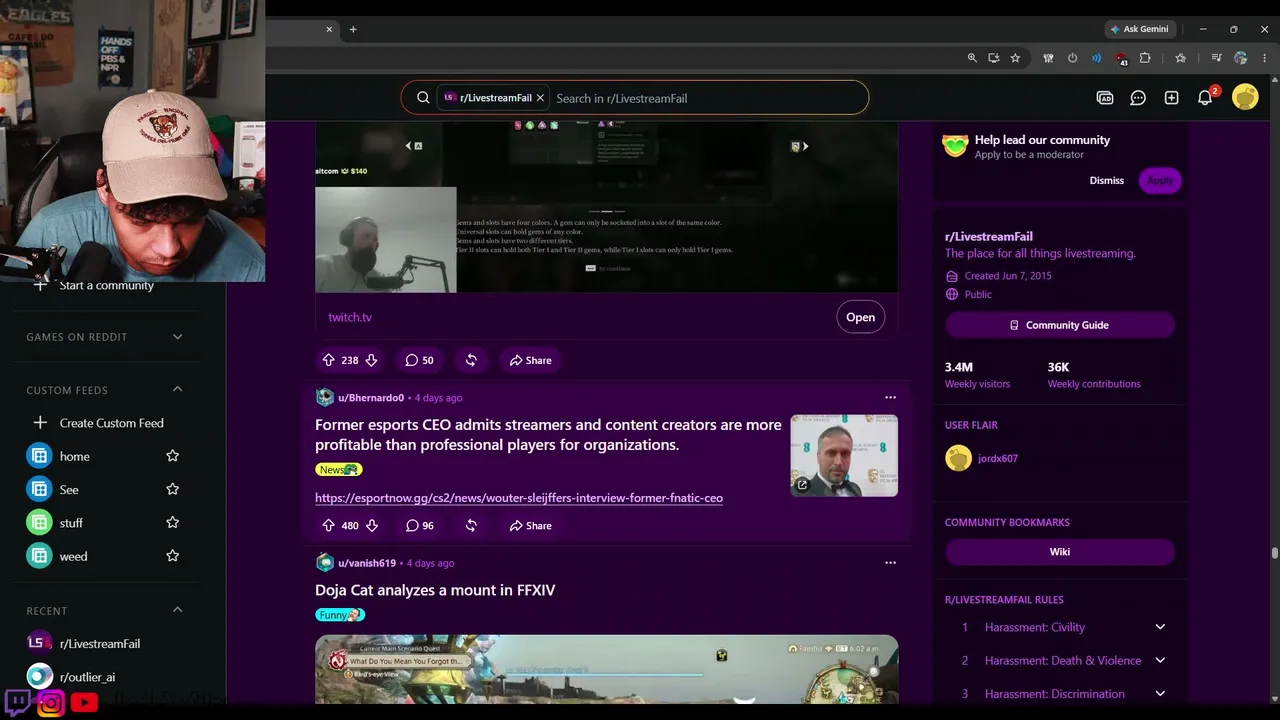Screen dimensions: 1280x720
Task: Open the Reddit user avatar menu
Action: coord(1245,97)
